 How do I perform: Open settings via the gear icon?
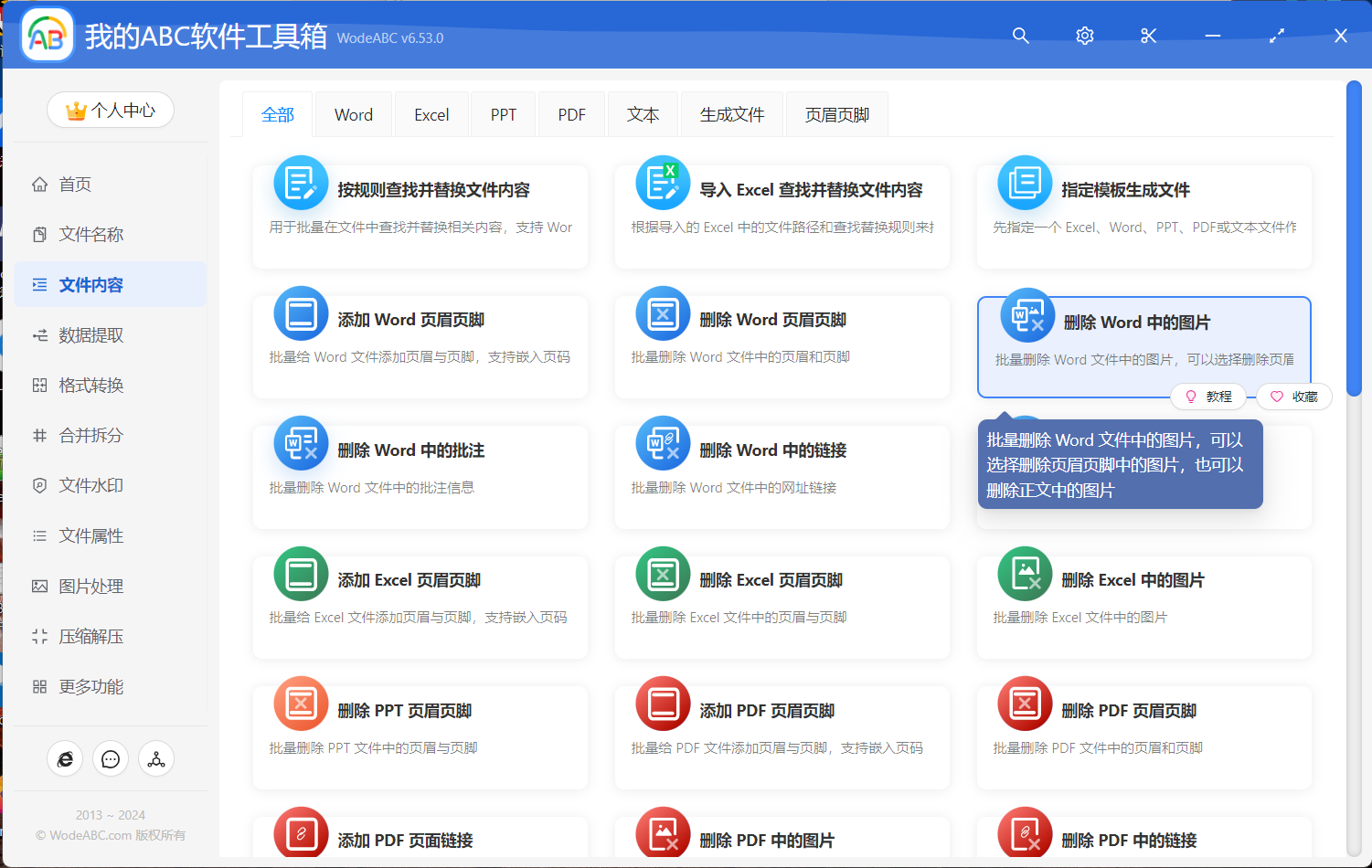point(1084,36)
